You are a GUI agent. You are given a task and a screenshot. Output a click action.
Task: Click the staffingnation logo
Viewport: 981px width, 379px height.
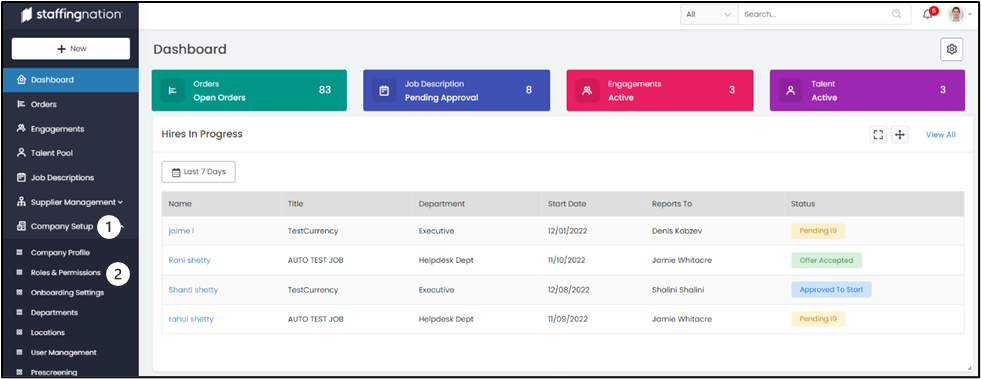(x=71, y=15)
